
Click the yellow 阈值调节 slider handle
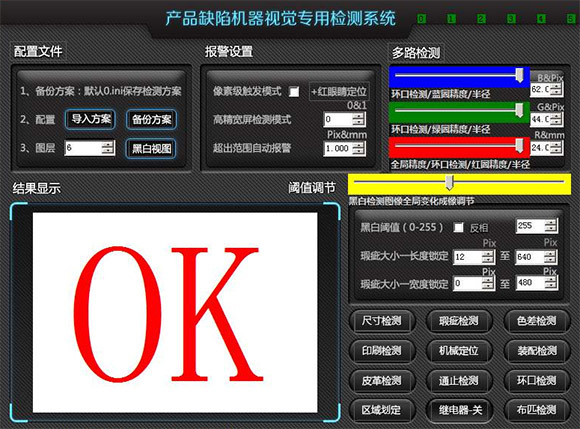tap(449, 182)
